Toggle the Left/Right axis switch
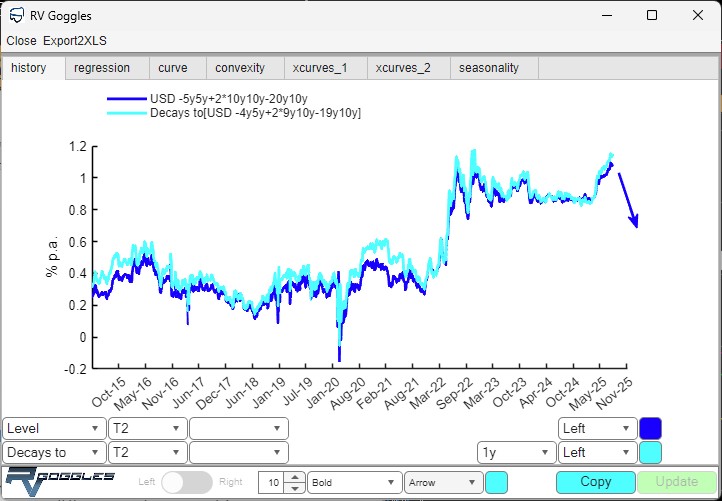The width and height of the screenshot is (722, 501). (x=187, y=483)
